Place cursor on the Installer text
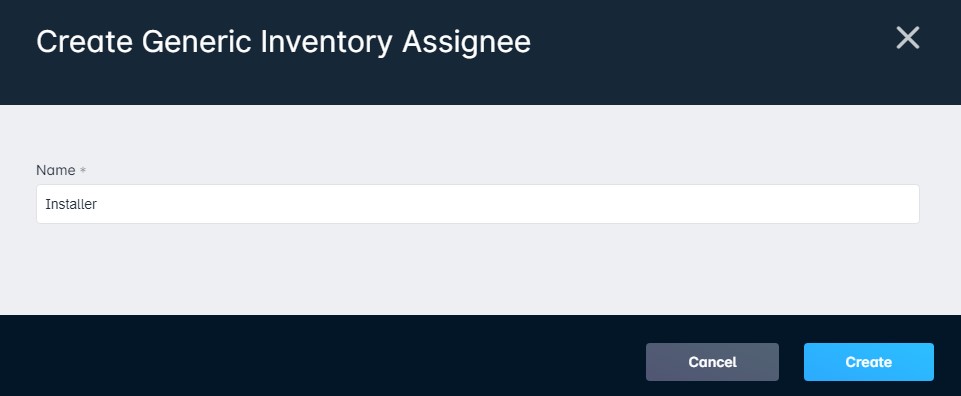The width and height of the screenshot is (961, 396). 71,204
